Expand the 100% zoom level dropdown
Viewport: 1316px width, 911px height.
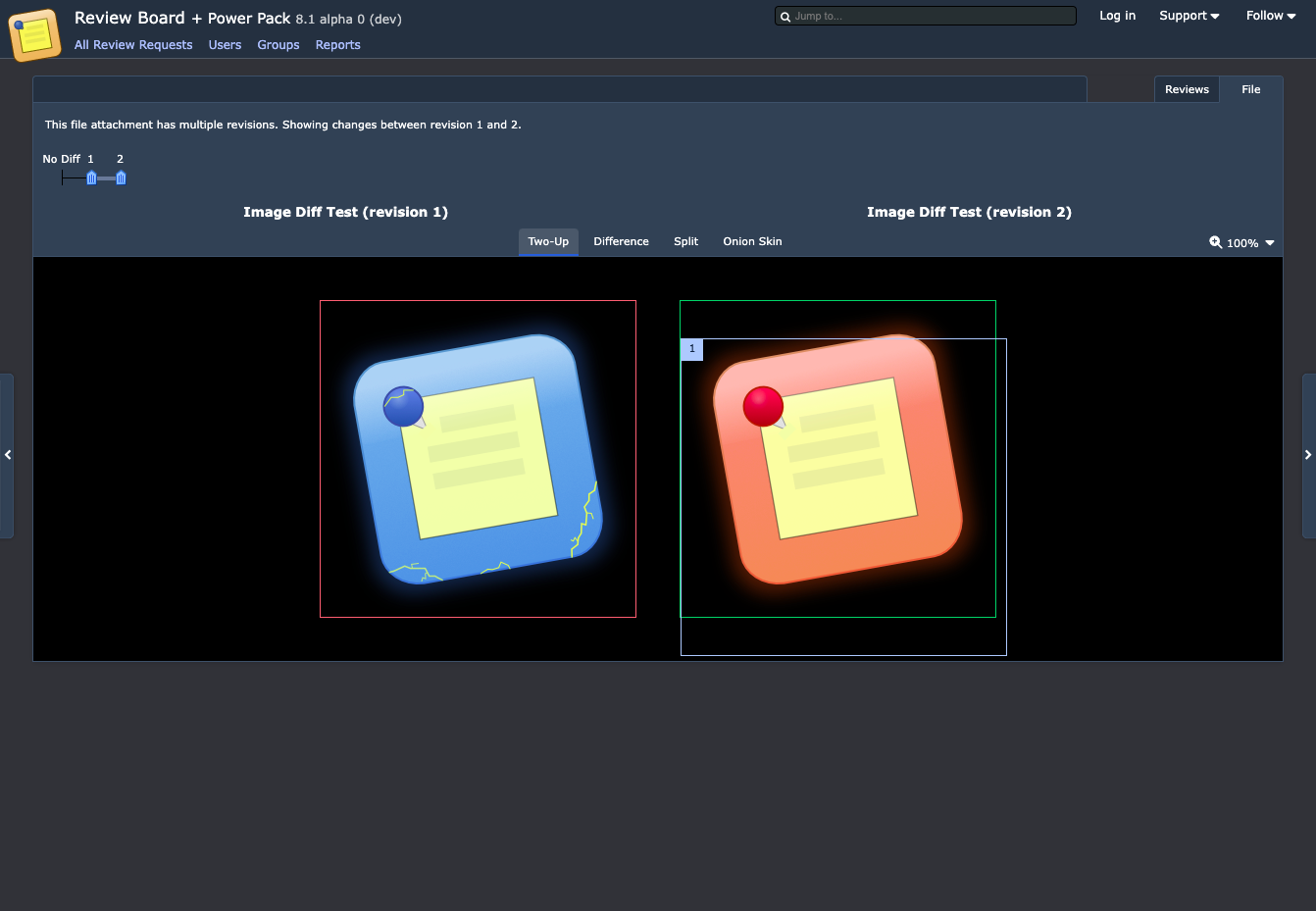pos(1251,243)
